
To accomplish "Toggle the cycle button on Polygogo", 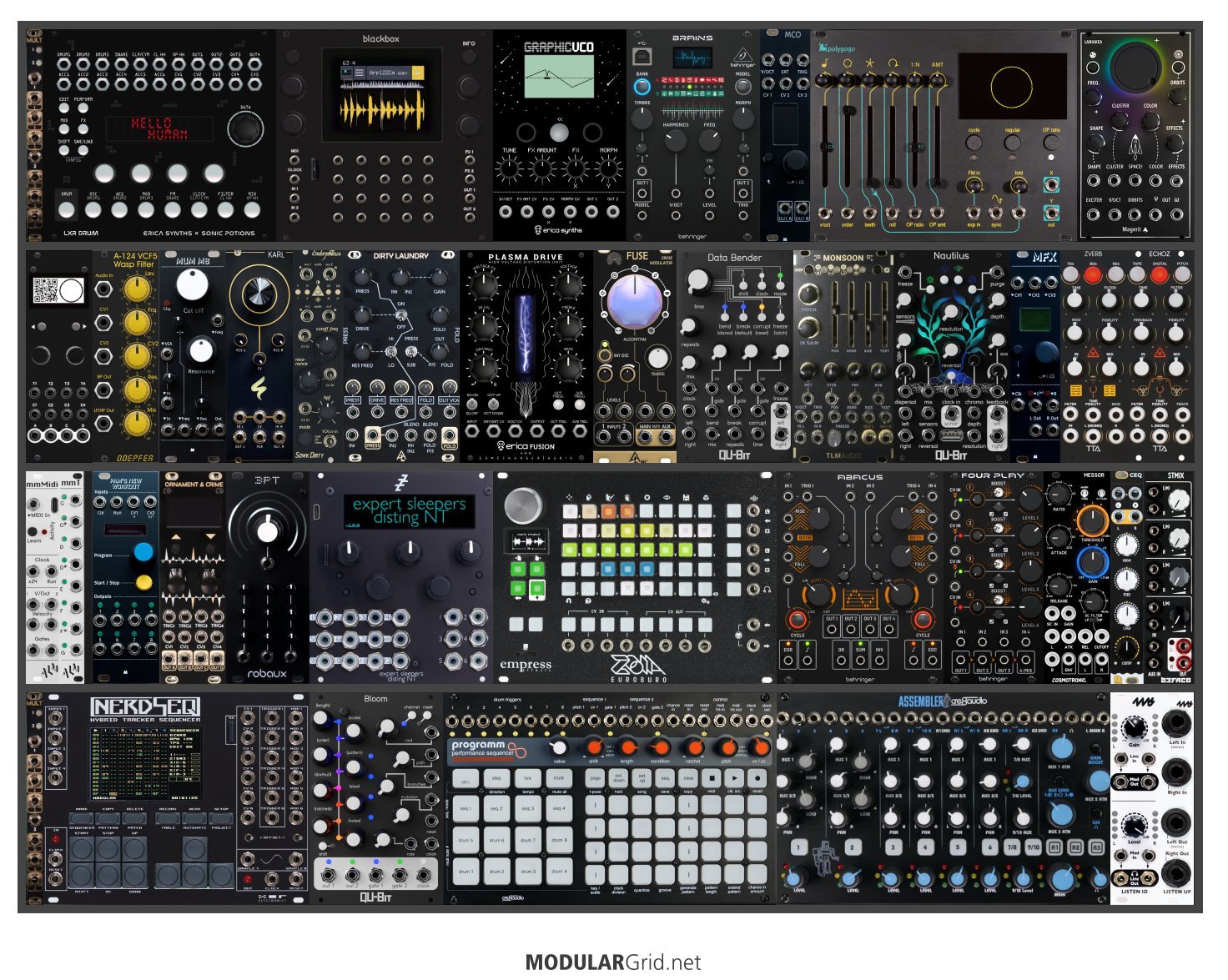I will point(974,143).
